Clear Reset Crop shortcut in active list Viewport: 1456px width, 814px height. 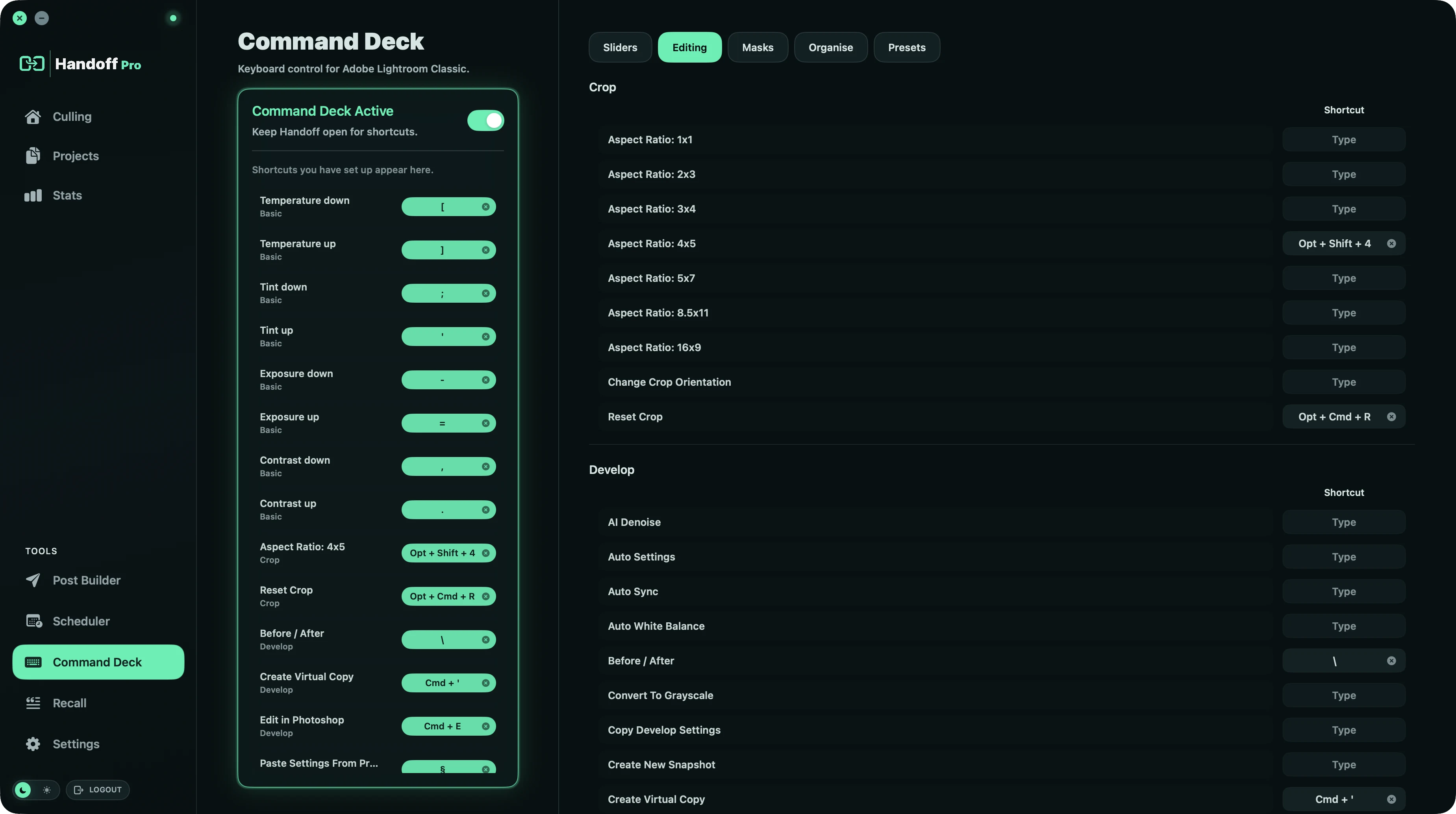click(x=485, y=596)
